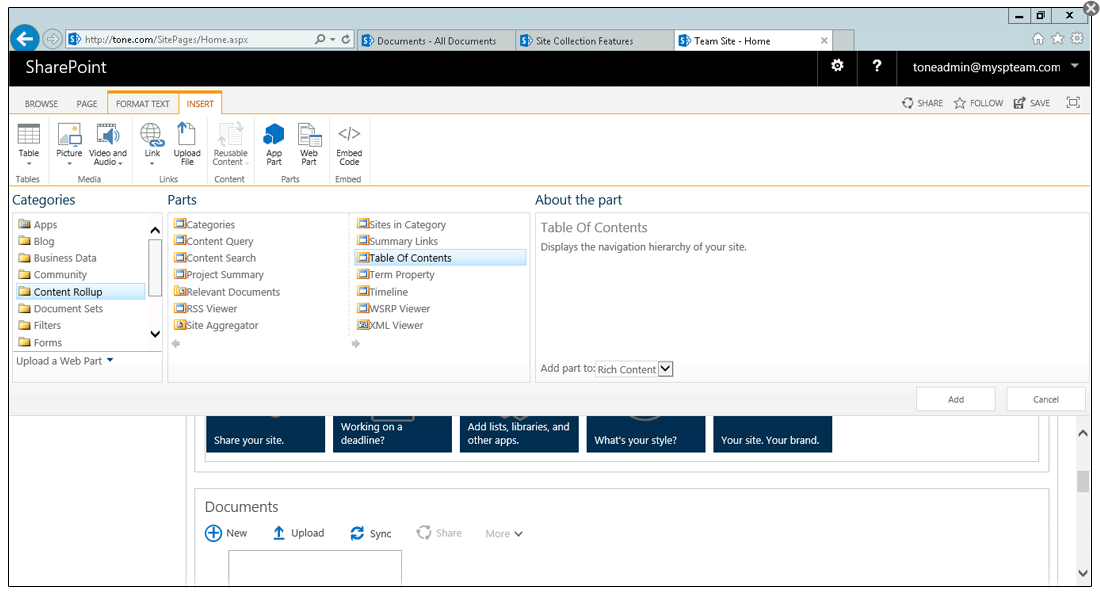
Task: Open Video and Audio insert option
Action: tap(108, 144)
